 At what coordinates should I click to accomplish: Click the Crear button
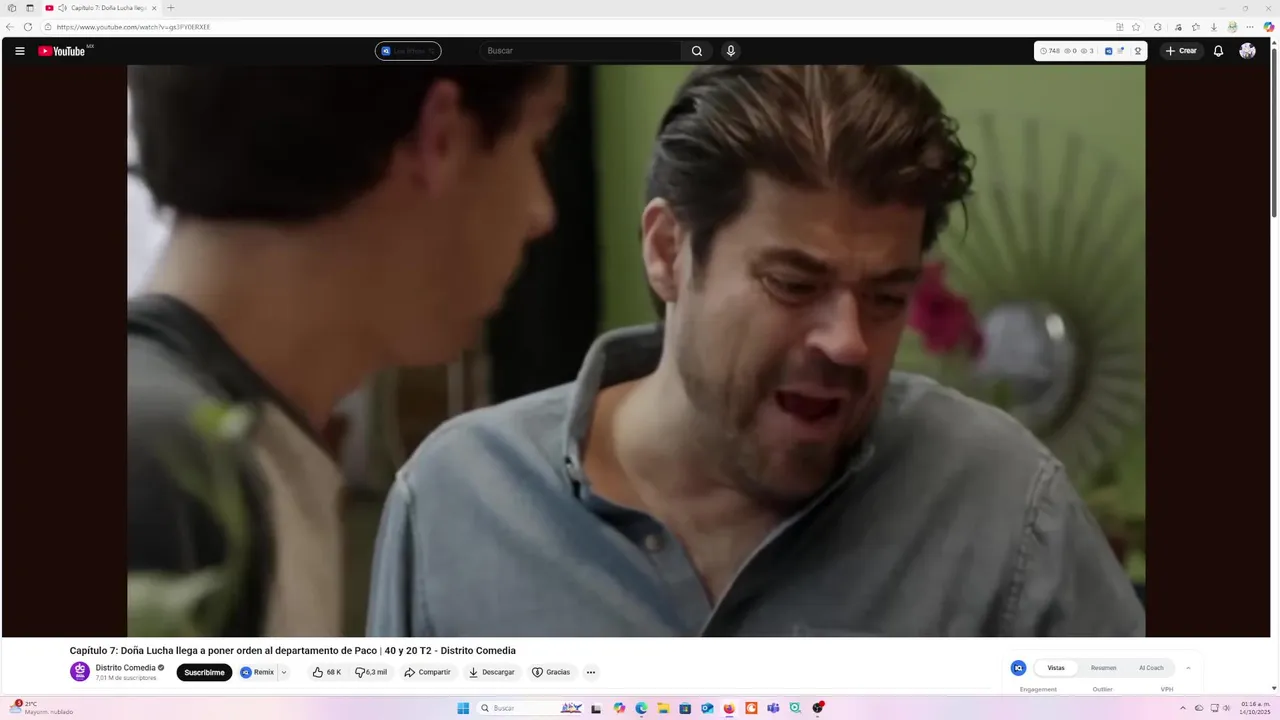[x=1181, y=51]
